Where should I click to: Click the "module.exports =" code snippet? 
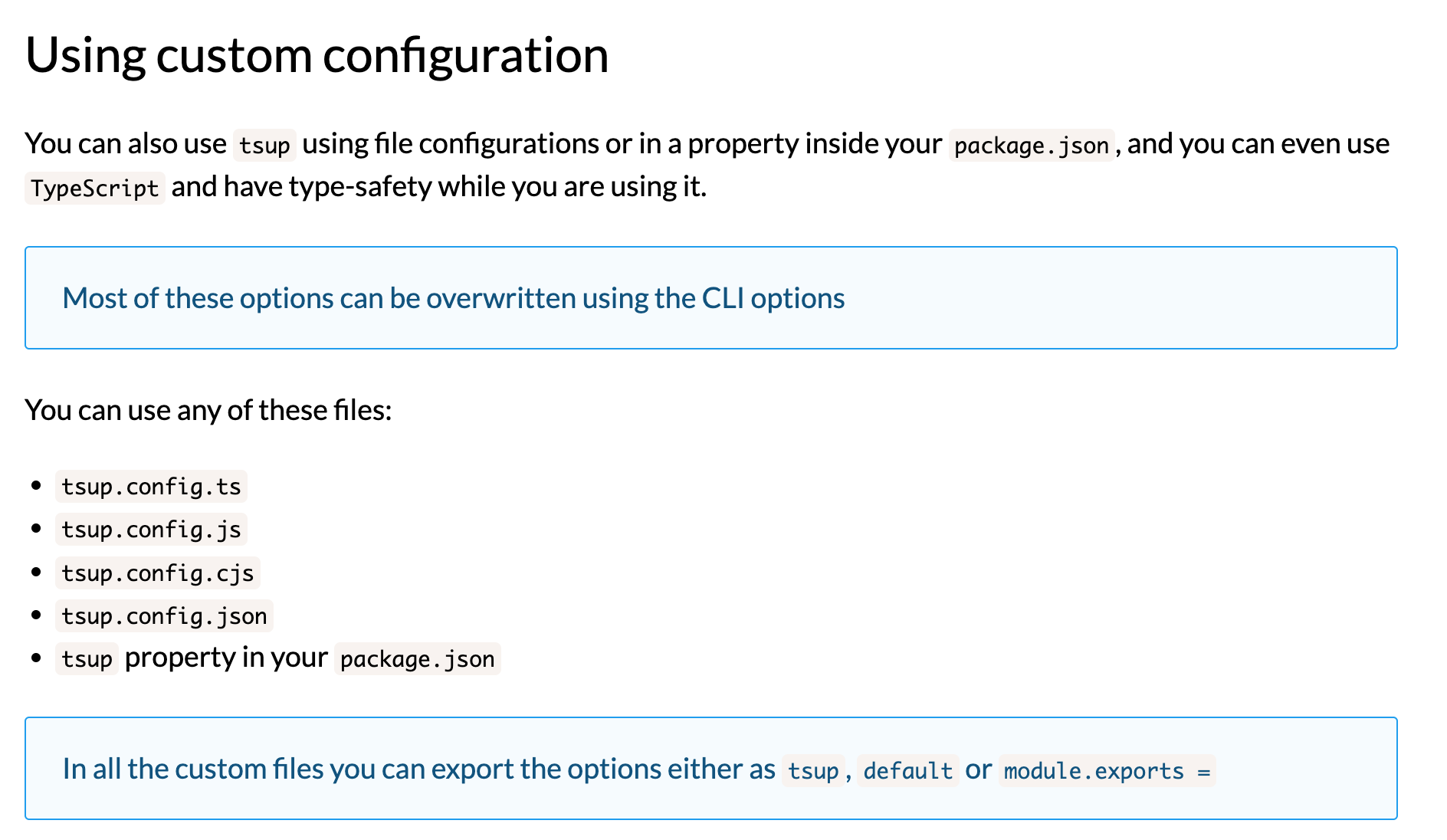click(1107, 770)
